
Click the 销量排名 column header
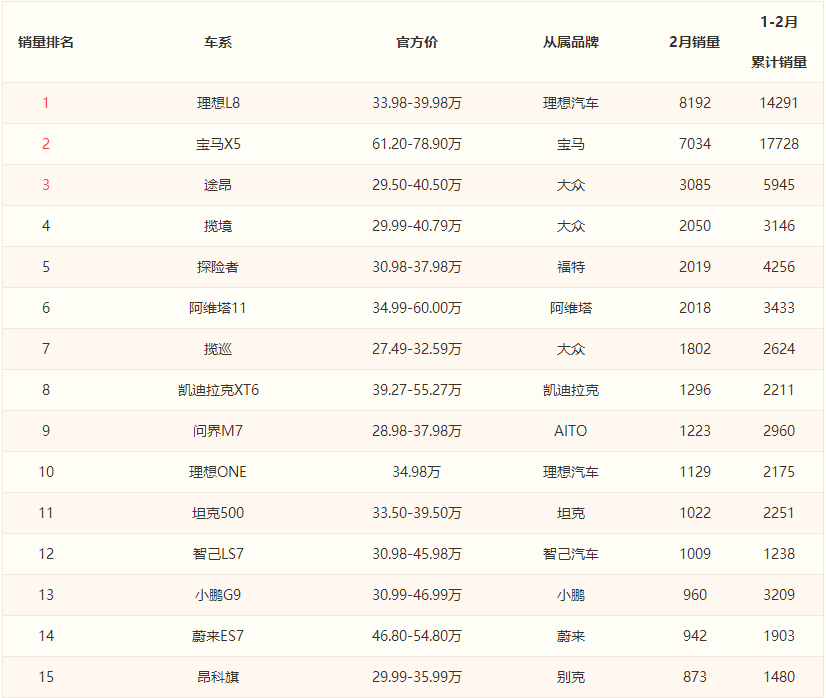coord(46,42)
